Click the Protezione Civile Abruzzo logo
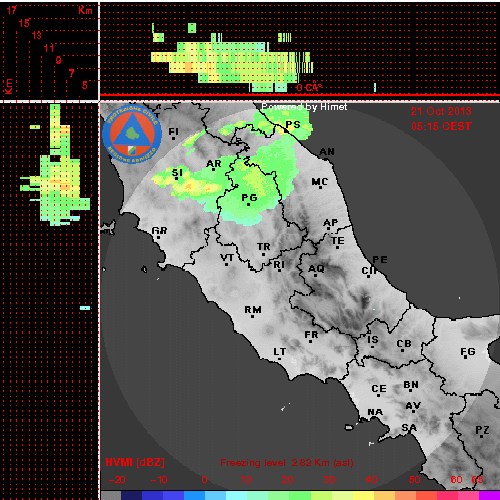Image resolution: width=500 pixels, height=500 pixels. [x=132, y=134]
